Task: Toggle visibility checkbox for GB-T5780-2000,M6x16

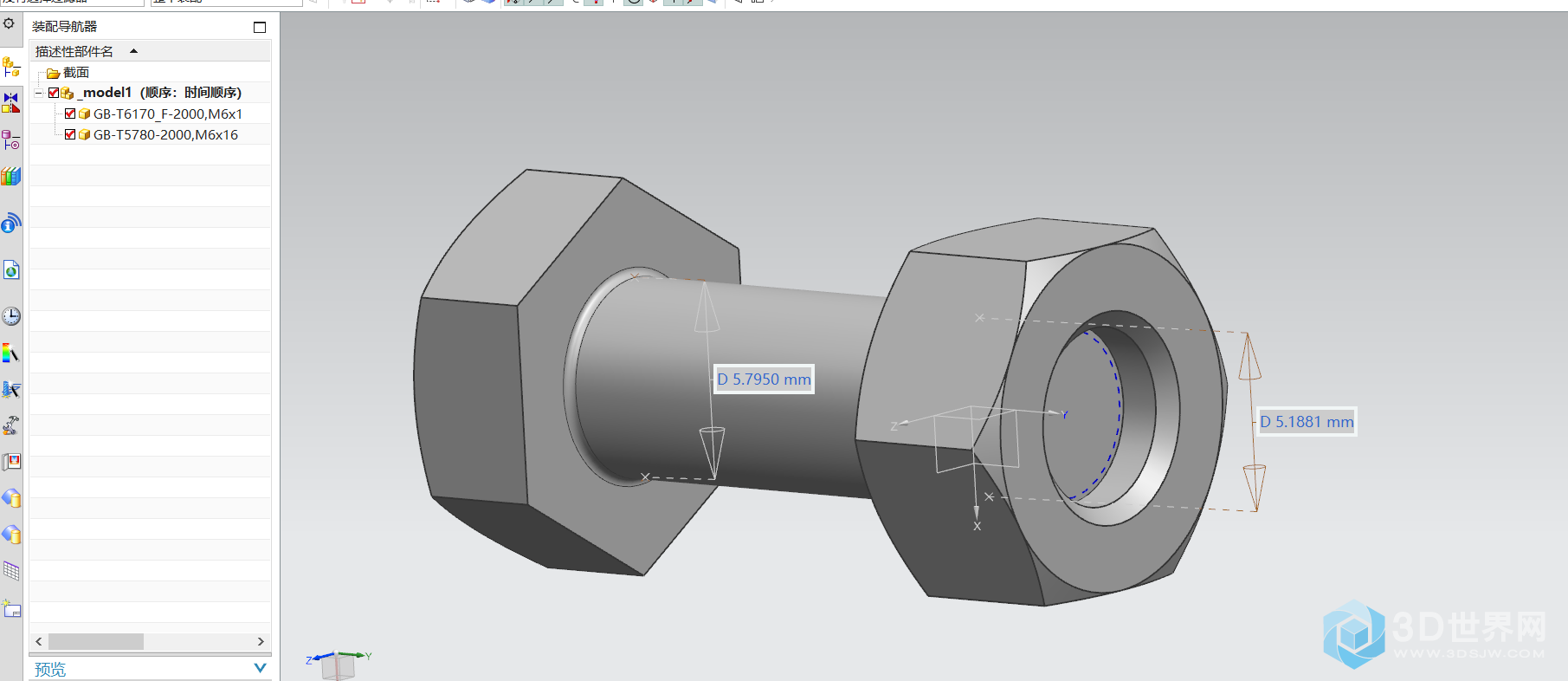Action: (70, 134)
